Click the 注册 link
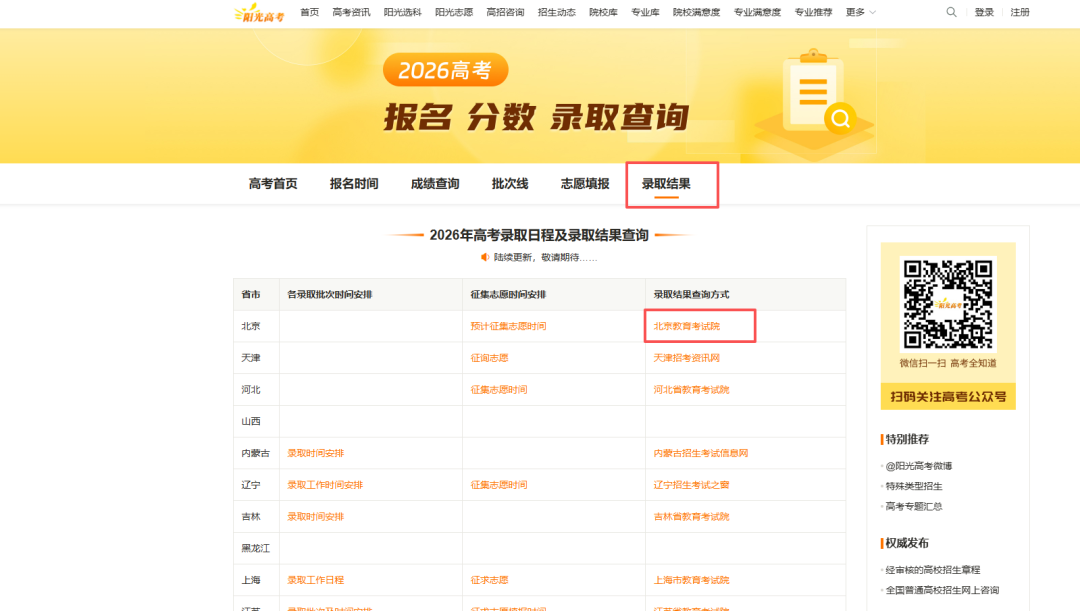1080x611 pixels. pyautogui.click(x=1020, y=12)
